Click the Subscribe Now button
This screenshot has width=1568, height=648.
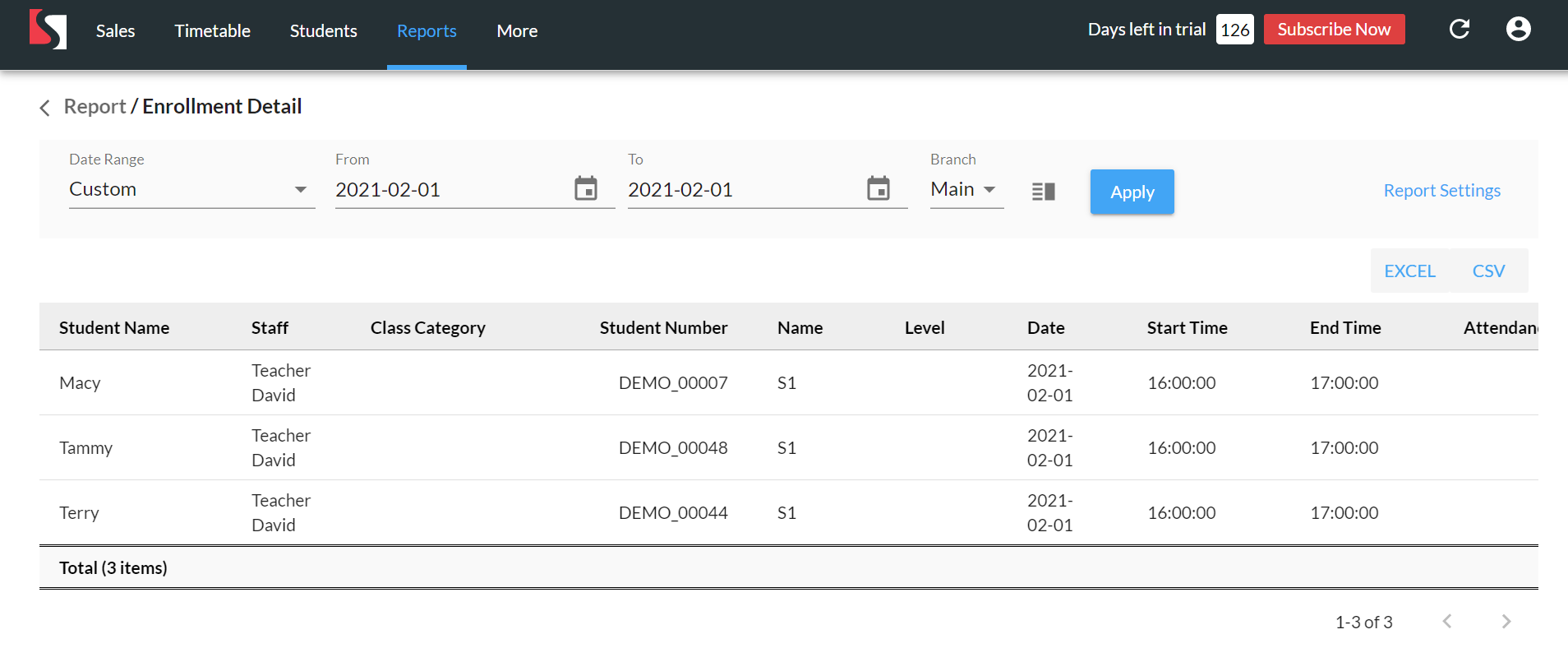tap(1333, 30)
